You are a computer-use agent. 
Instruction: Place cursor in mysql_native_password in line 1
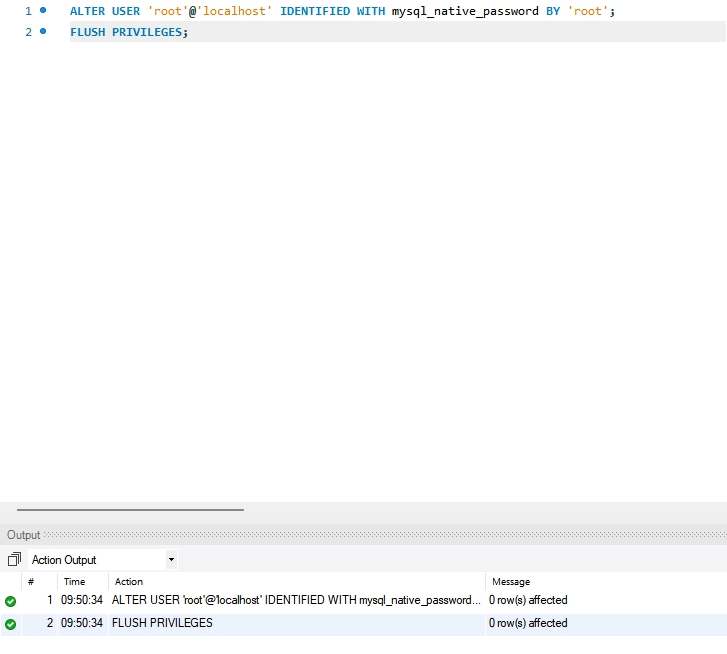(x=465, y=11)
